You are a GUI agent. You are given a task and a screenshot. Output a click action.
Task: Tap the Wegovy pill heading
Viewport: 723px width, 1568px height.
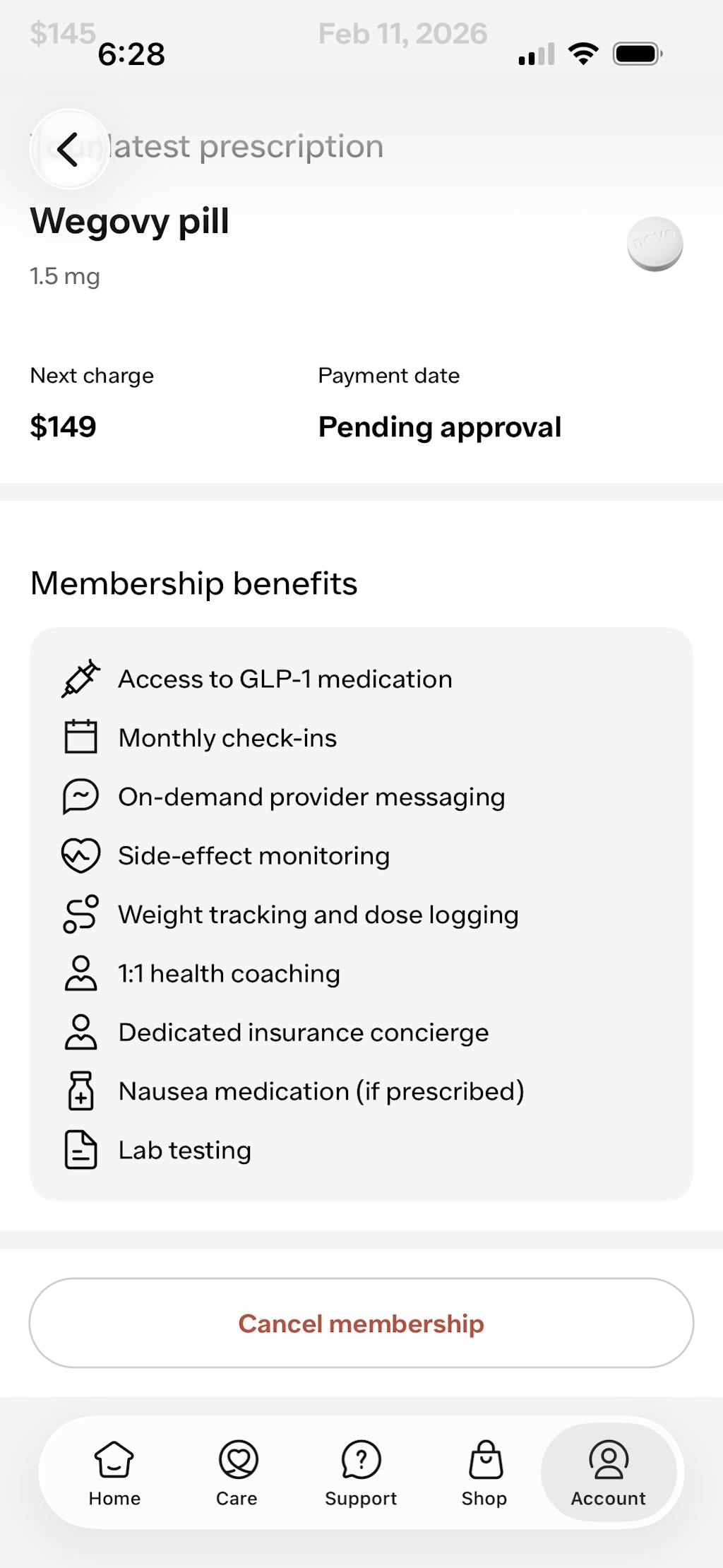click(x=130, y=221)
